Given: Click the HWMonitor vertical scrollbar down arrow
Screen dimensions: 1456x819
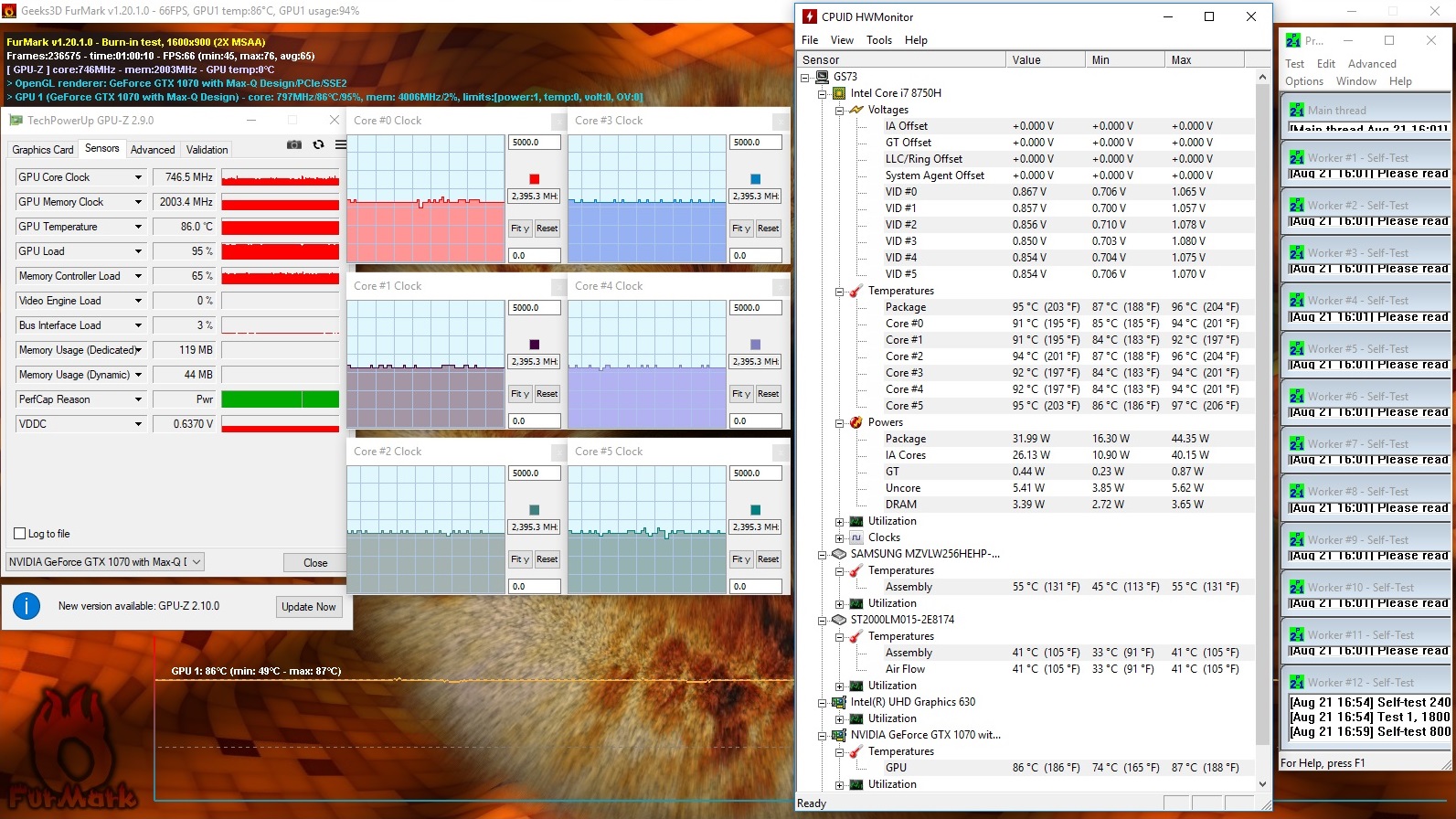Looking at the screenshot, I should click(x=1263, y=784).
